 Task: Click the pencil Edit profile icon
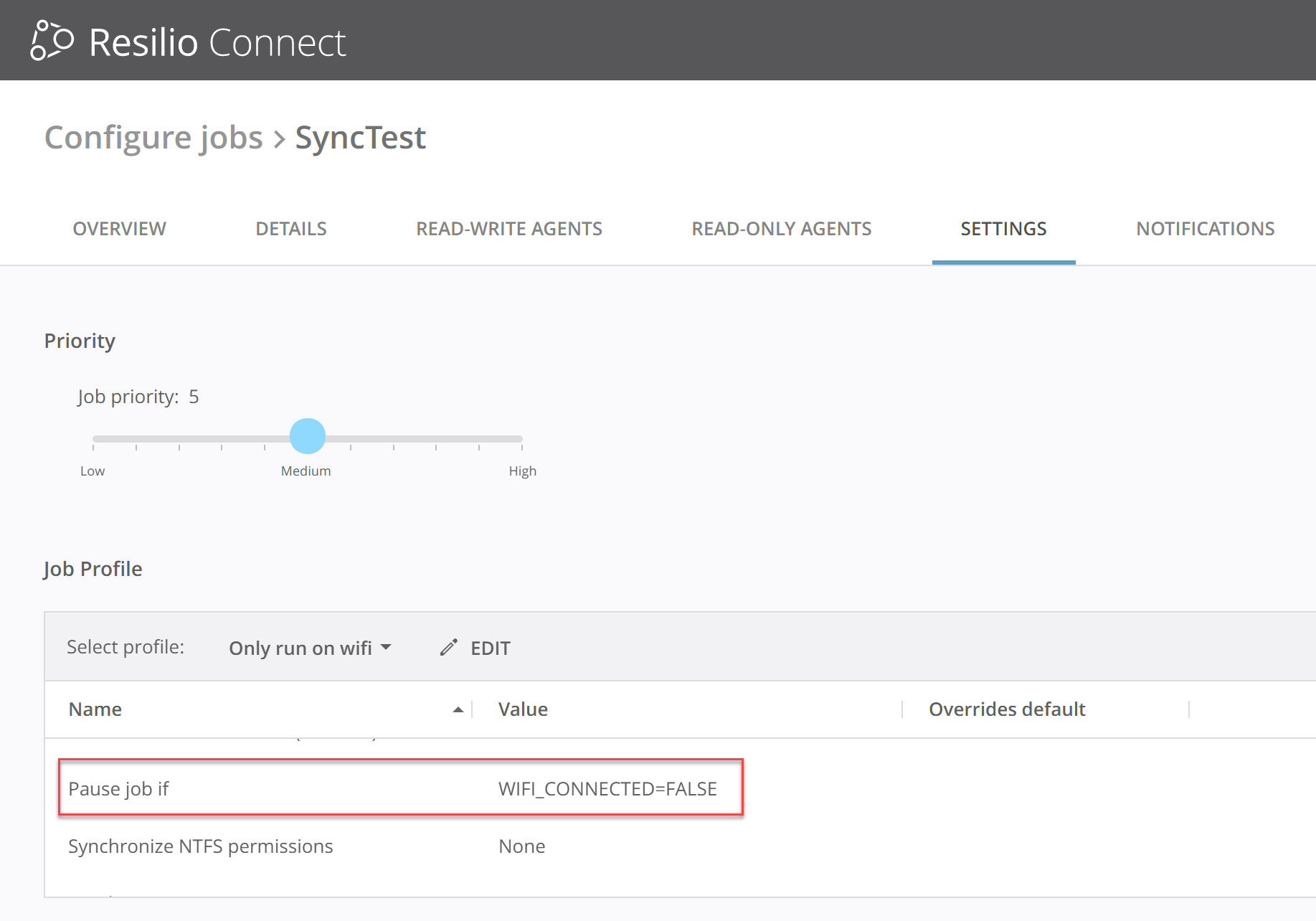tap(449, 648)
